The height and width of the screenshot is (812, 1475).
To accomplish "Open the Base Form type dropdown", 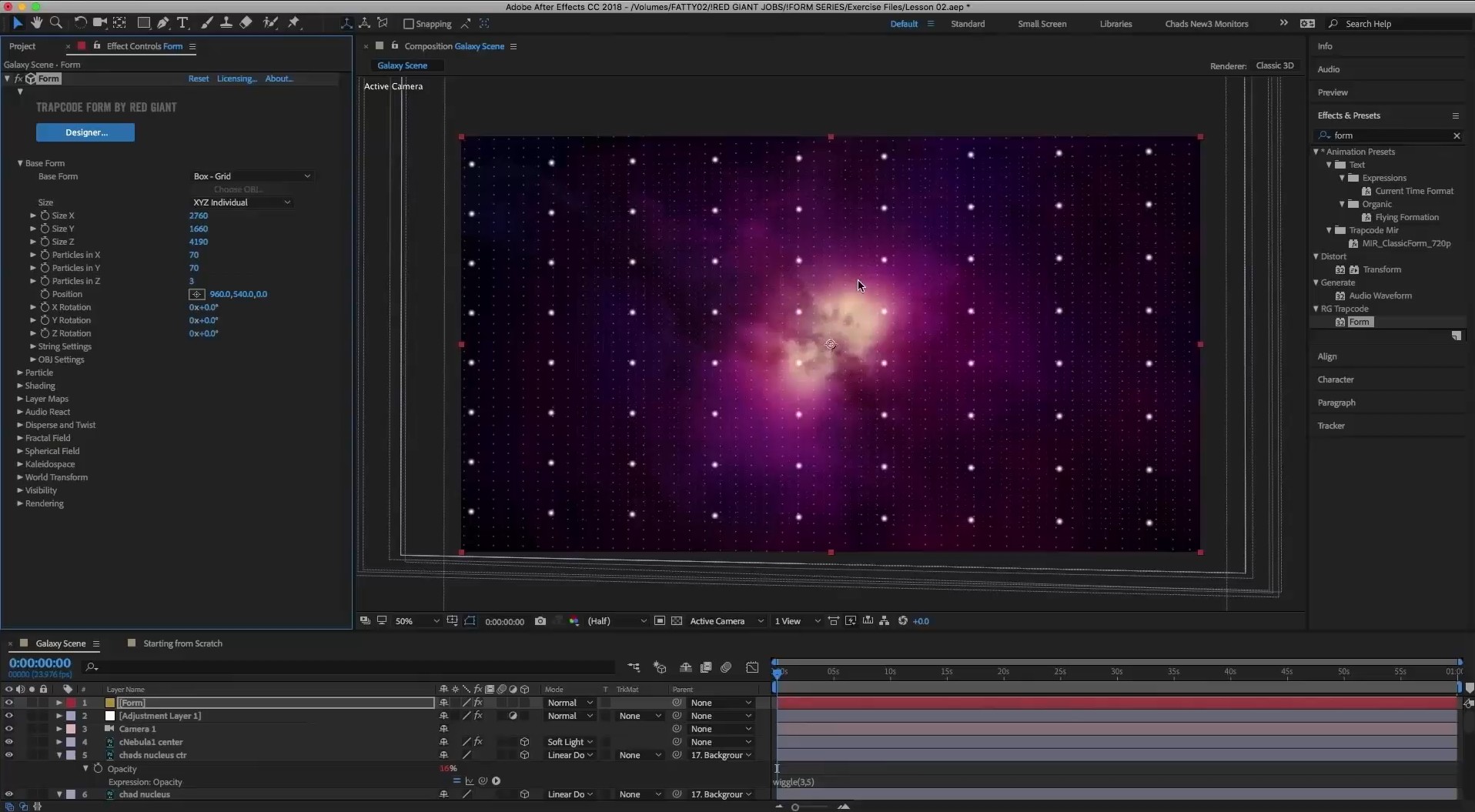I will click(x=252, y=176).
